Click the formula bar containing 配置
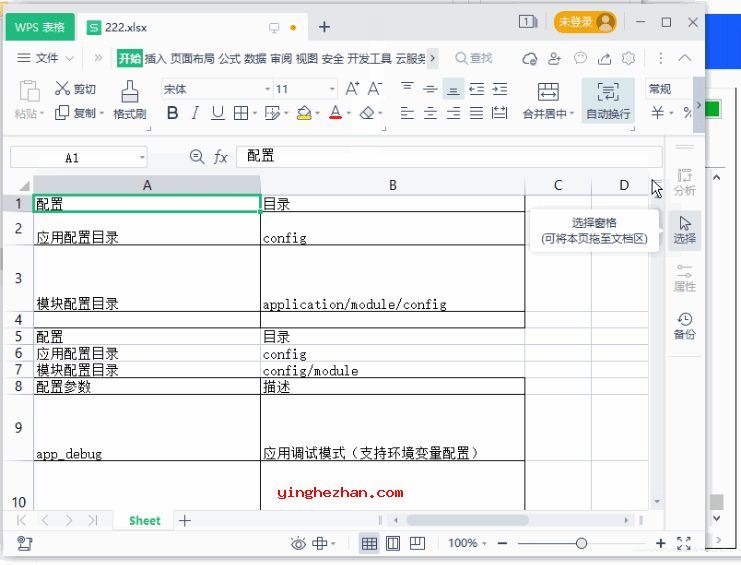Screen dimensions: 741x565 tap(449, 156)
